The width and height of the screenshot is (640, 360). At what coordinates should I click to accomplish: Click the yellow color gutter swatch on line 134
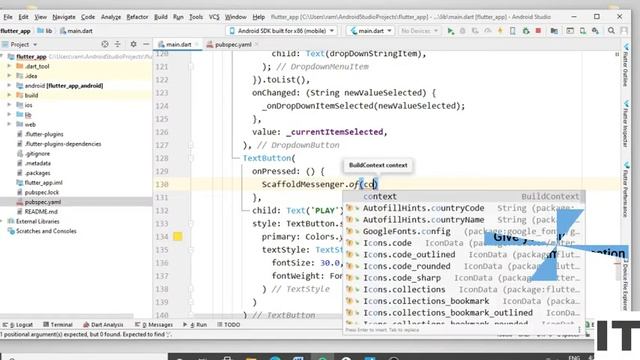(x=178, y=236)
